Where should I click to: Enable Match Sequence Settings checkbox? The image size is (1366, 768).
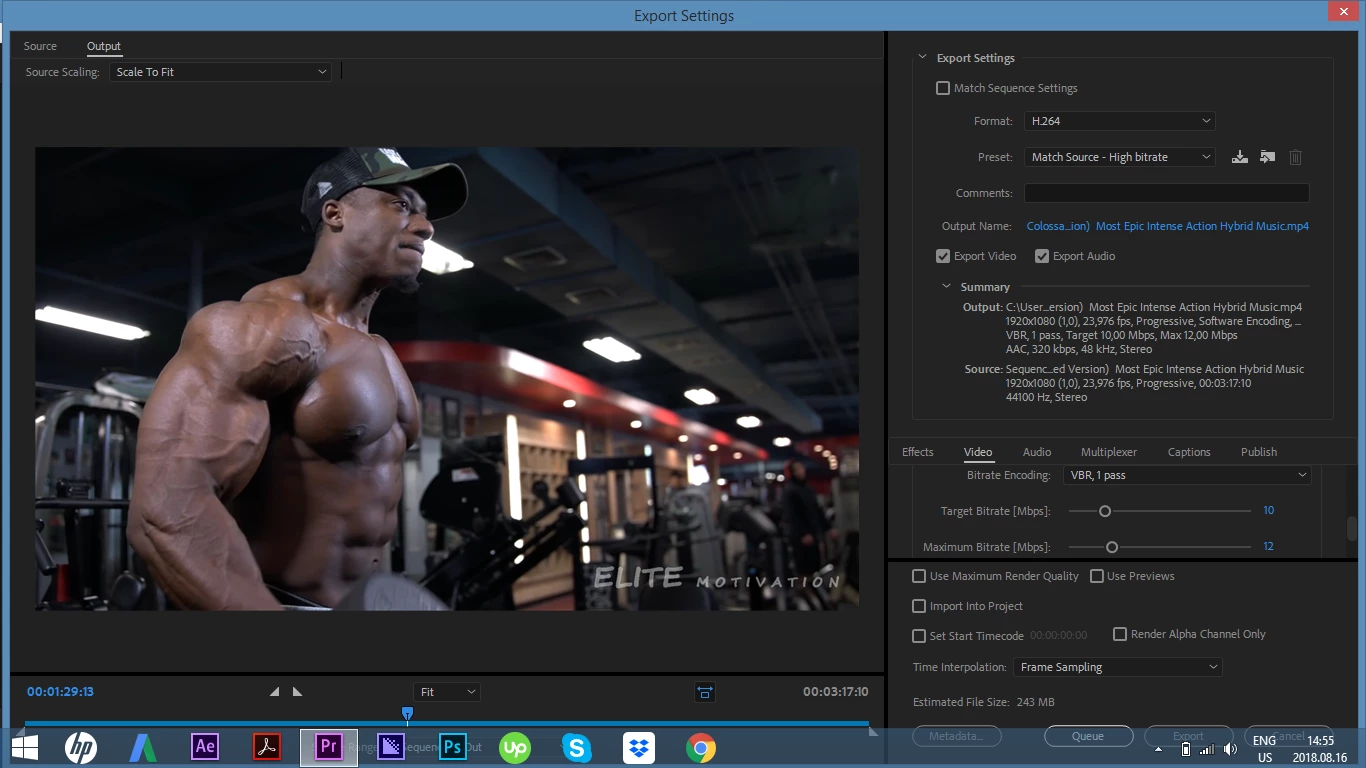(943, 88)
